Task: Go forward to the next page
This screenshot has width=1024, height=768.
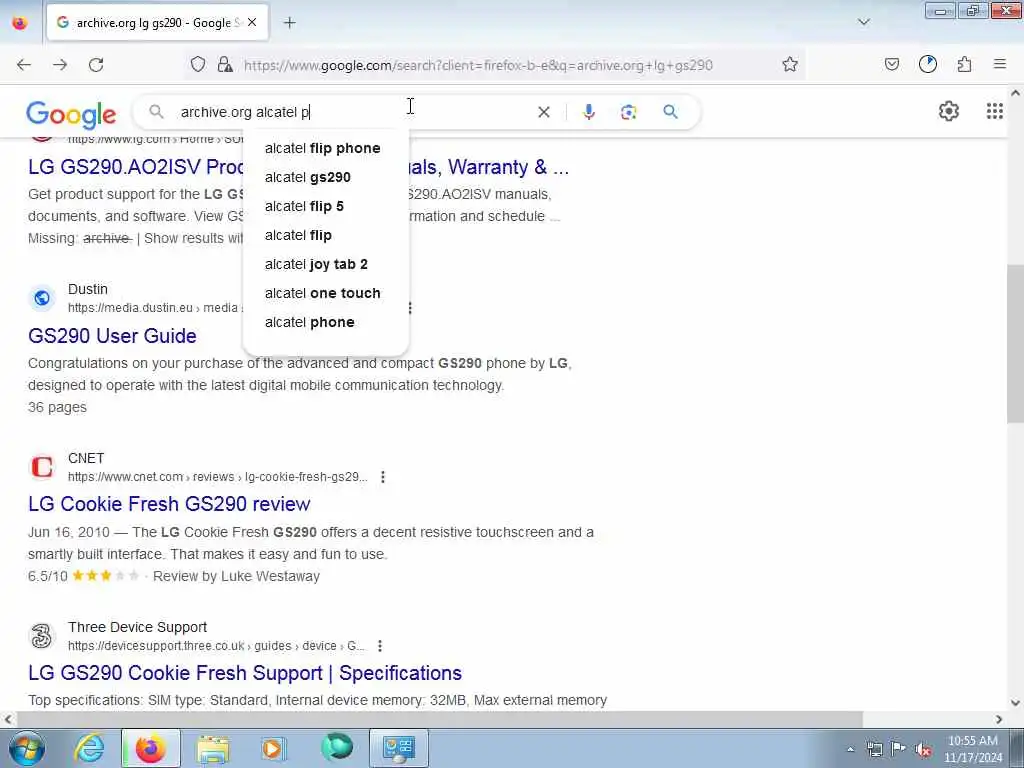Action: (x=60, y=65)
